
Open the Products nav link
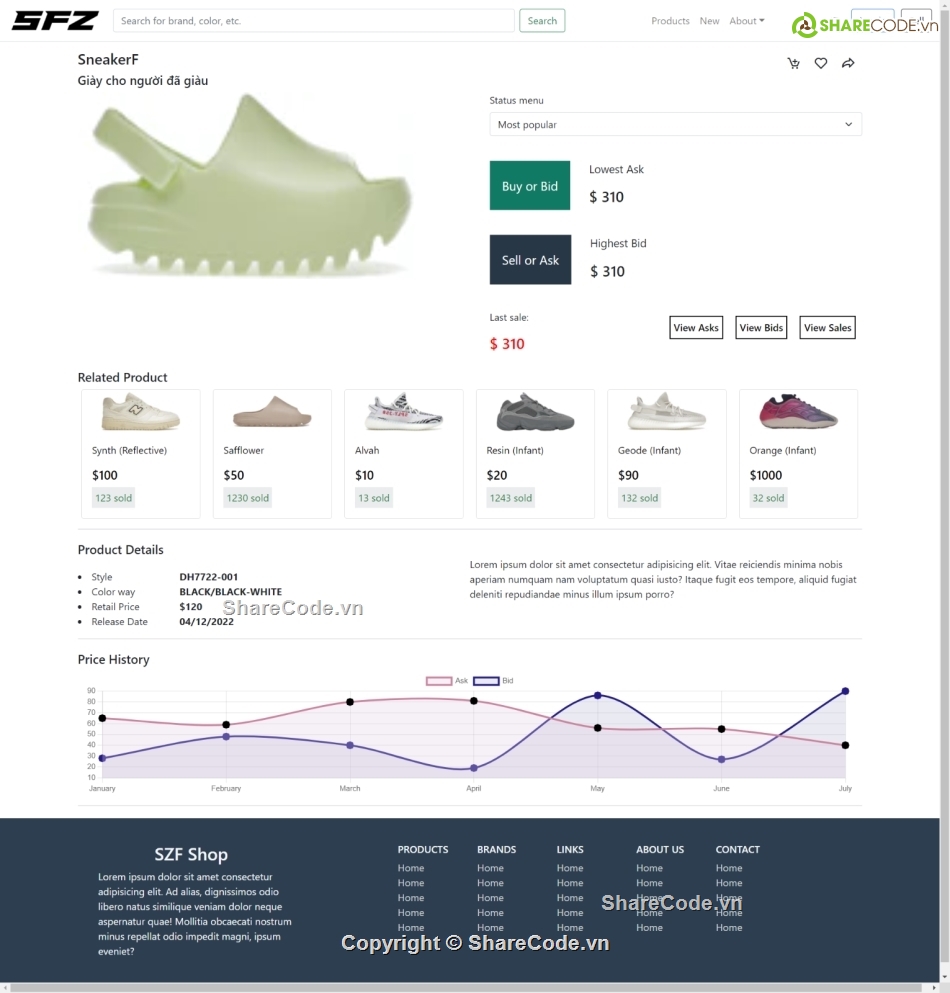[x=670, y=21]
